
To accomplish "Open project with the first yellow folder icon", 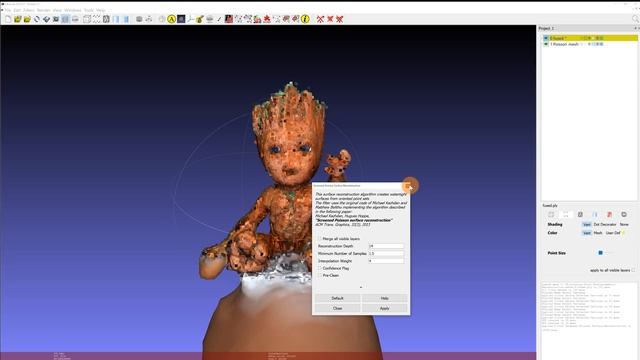I will (x=18, y=19).
